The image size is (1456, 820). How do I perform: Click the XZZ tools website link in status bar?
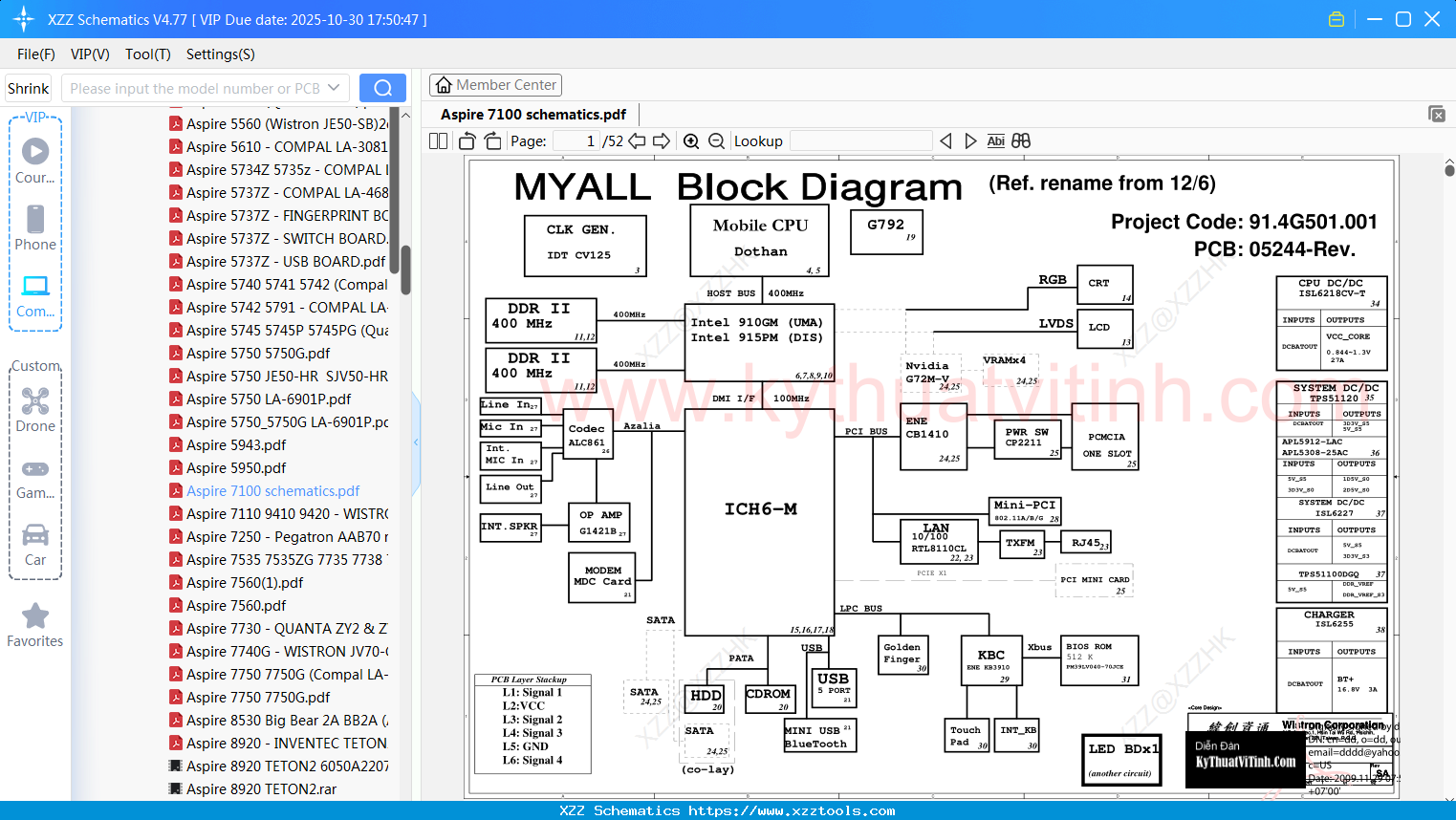click(792, 810)
